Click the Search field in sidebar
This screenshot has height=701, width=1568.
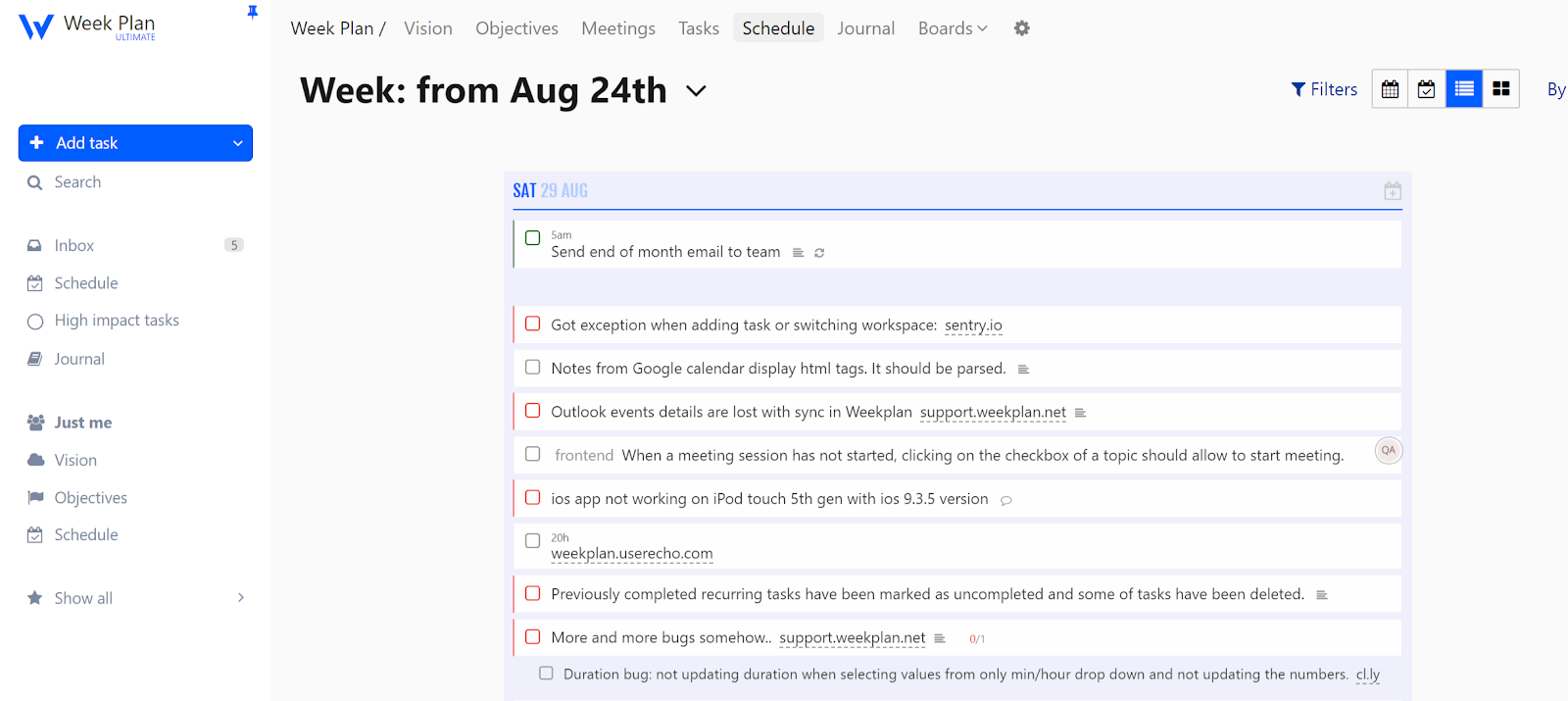[x=77, y=182]
